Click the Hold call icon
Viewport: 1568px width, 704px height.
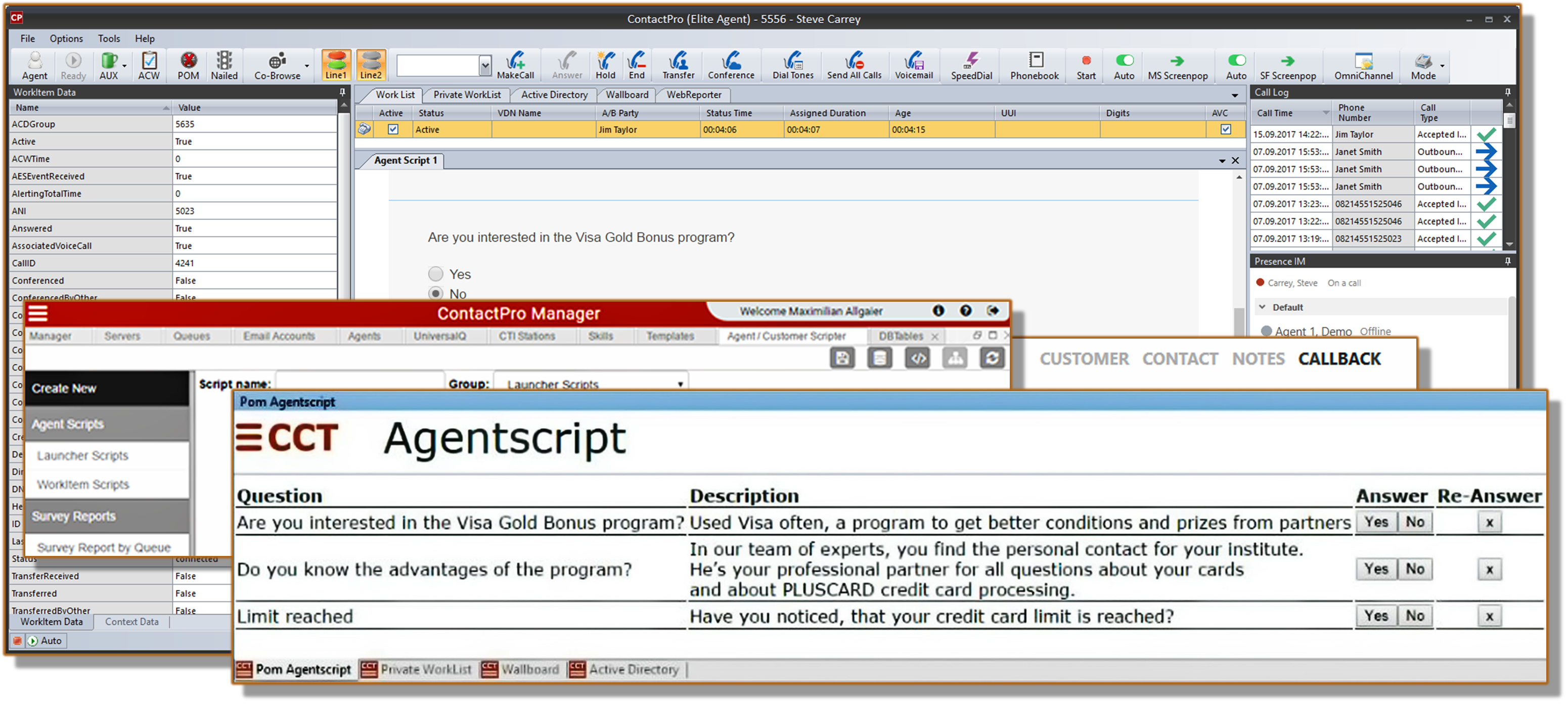point(606,66)
